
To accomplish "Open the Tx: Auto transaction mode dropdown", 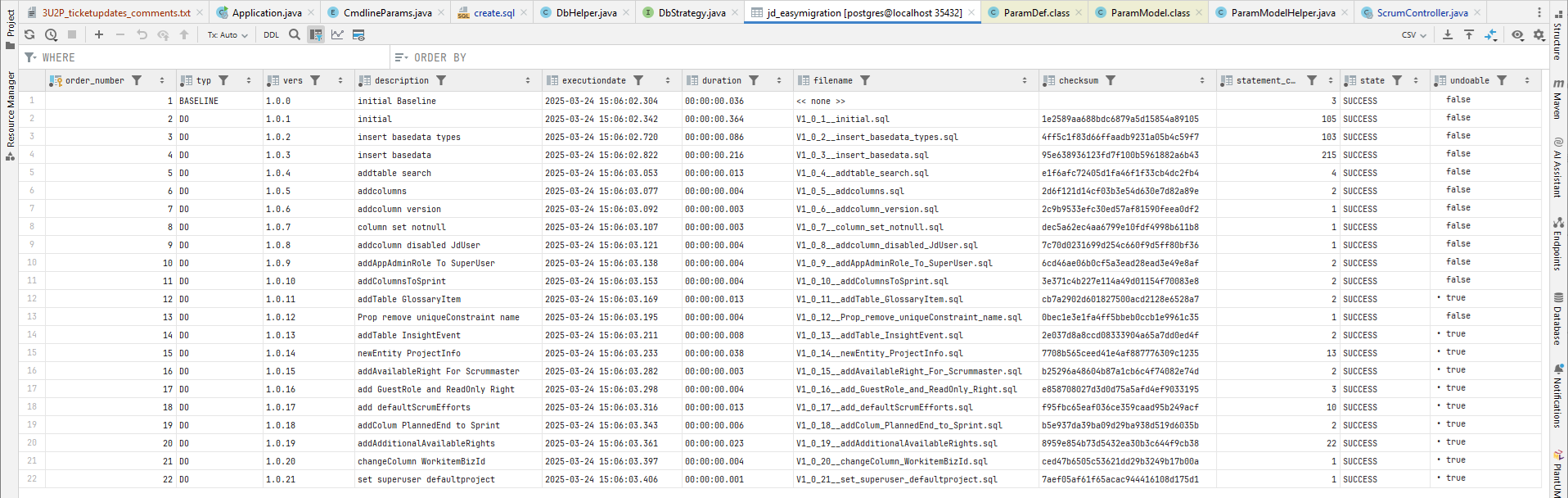I will coord(228,35).
